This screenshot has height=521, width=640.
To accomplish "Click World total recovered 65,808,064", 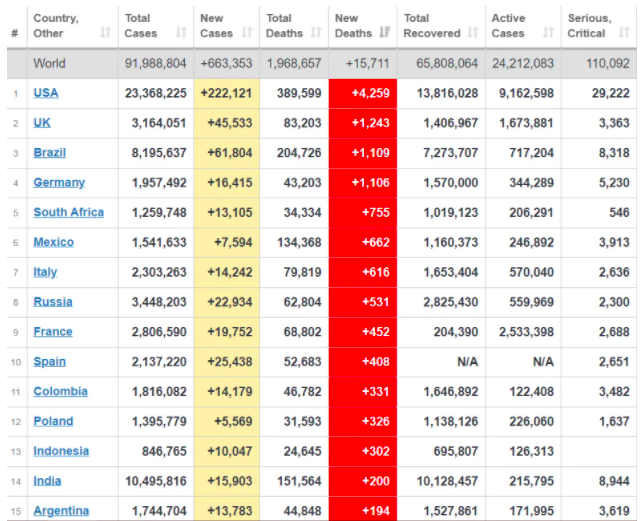I will click(x=447, y=63).
